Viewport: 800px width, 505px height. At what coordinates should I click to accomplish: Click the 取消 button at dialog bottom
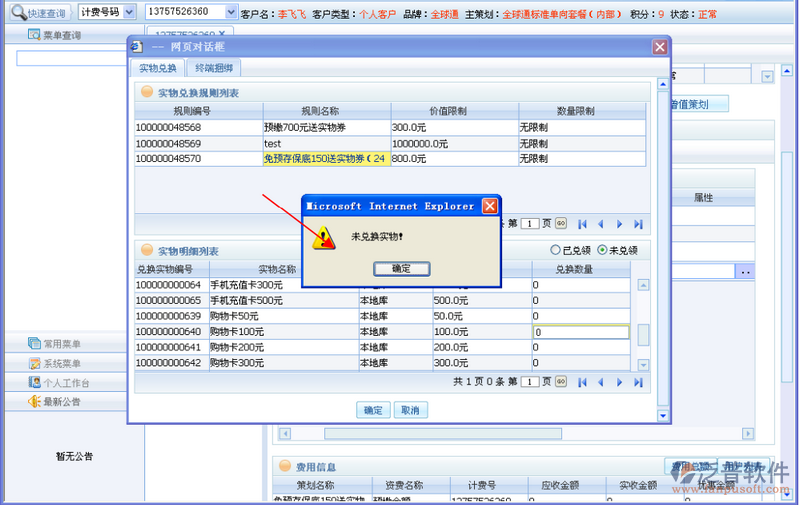point(410,410)
